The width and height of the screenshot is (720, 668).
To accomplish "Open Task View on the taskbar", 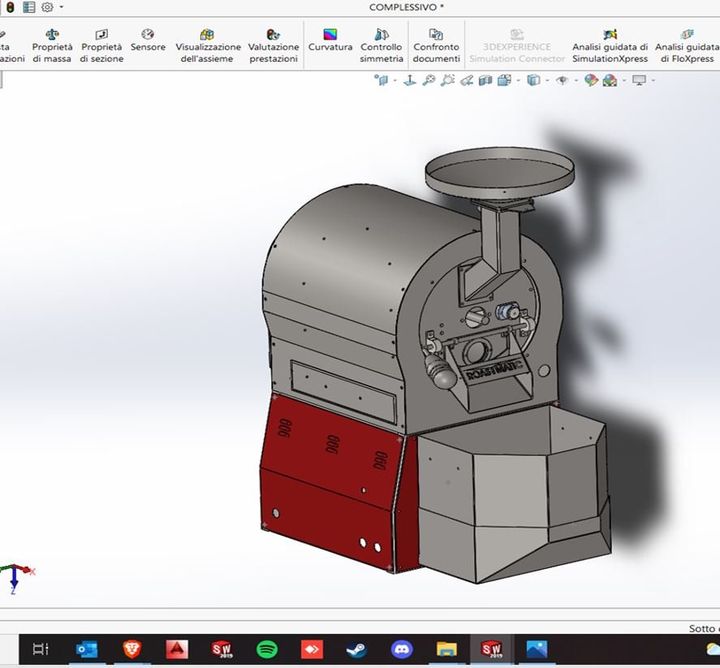I will [40, 649].
